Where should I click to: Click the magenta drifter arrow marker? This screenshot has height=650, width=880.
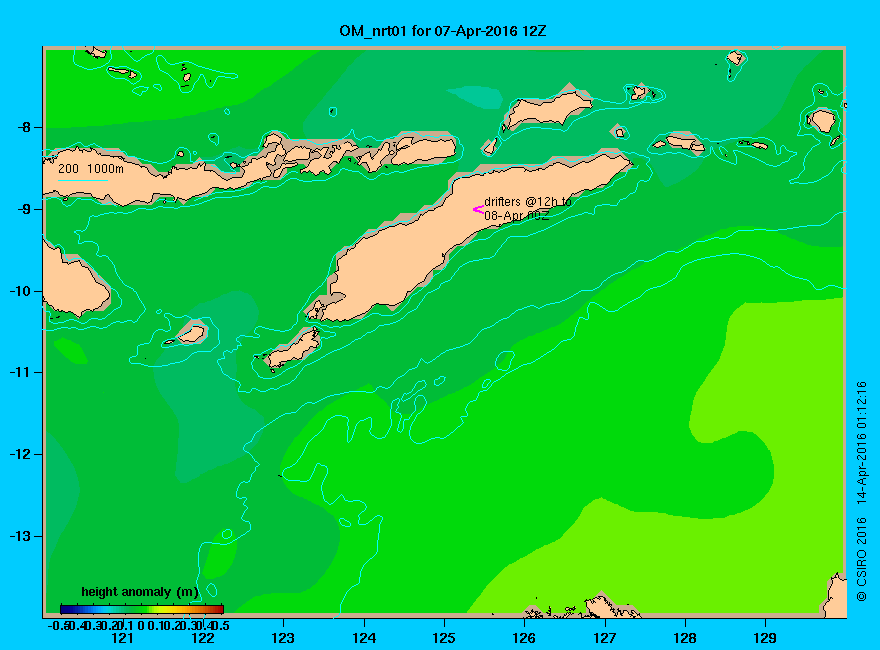click(x=478, y=210)
